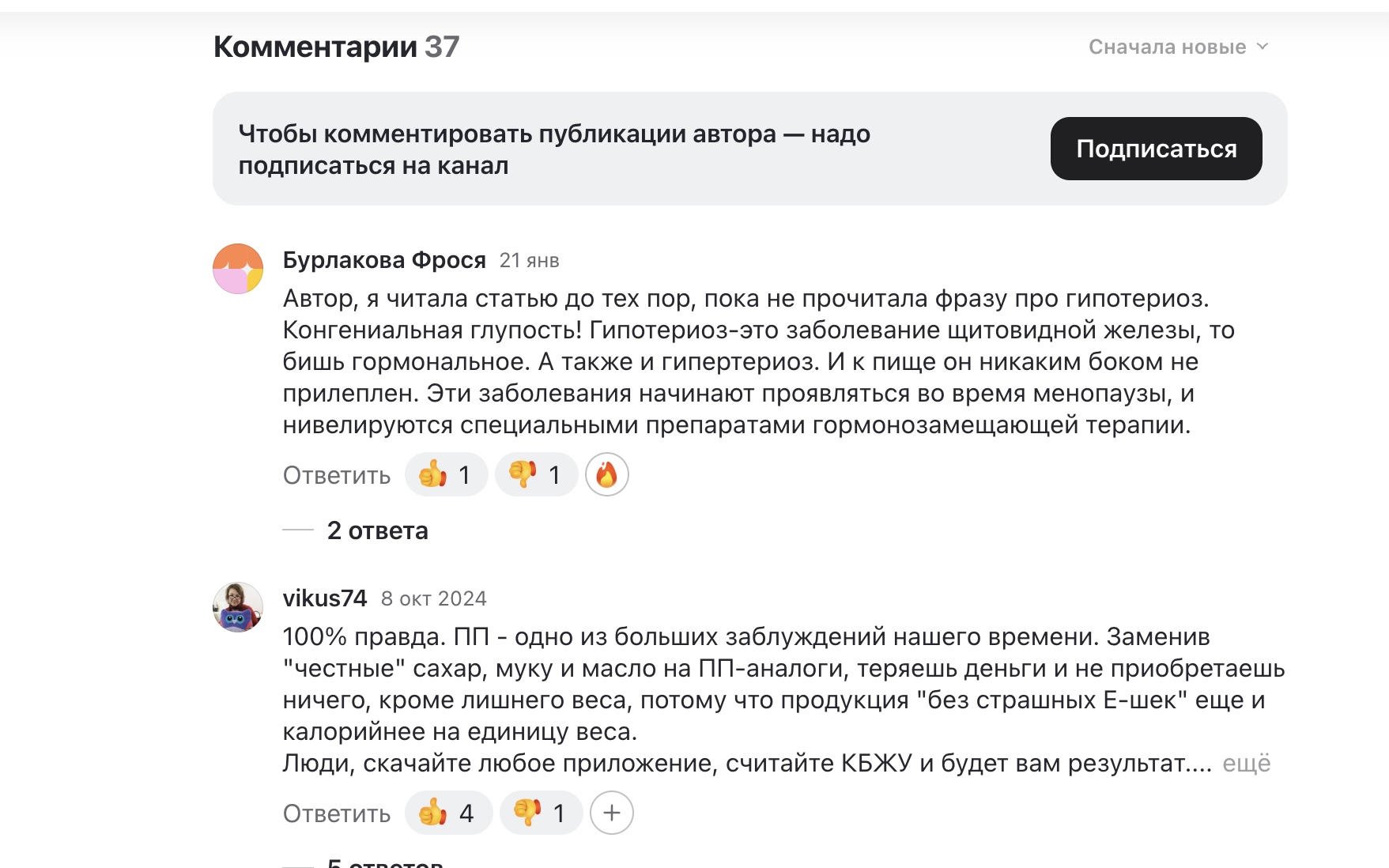Open the Бурлакова Фрося username link
The image size is (1389, 868).
coord(384,260)
